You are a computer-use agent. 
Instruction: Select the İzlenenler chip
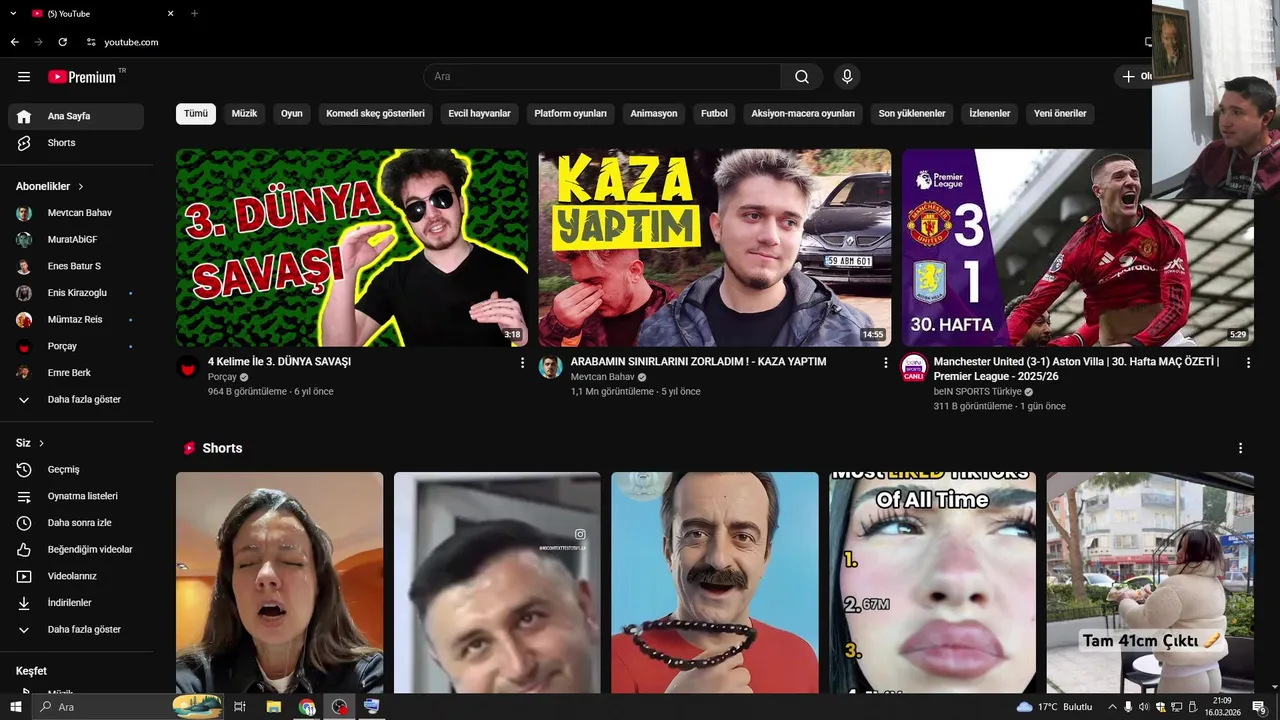click(989, 114)
